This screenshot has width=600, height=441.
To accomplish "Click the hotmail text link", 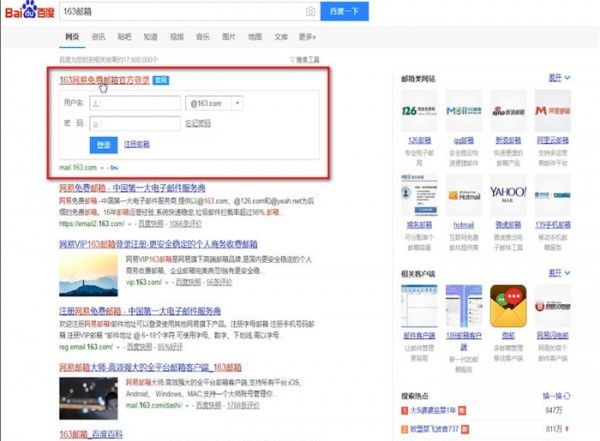I will click(x=464, y=225).
